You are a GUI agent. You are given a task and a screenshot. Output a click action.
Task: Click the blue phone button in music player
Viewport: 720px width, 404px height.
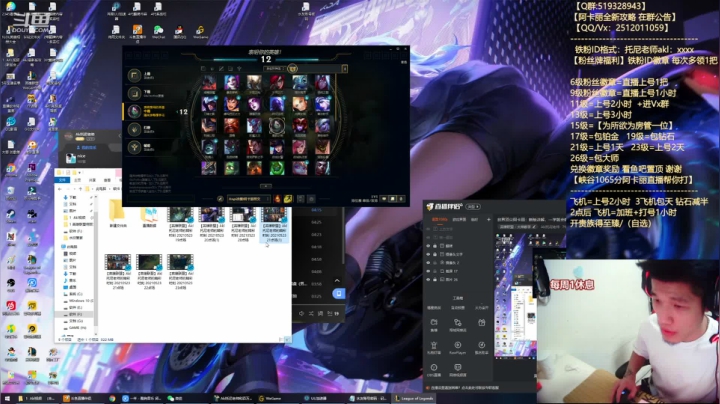coord(339,293)
